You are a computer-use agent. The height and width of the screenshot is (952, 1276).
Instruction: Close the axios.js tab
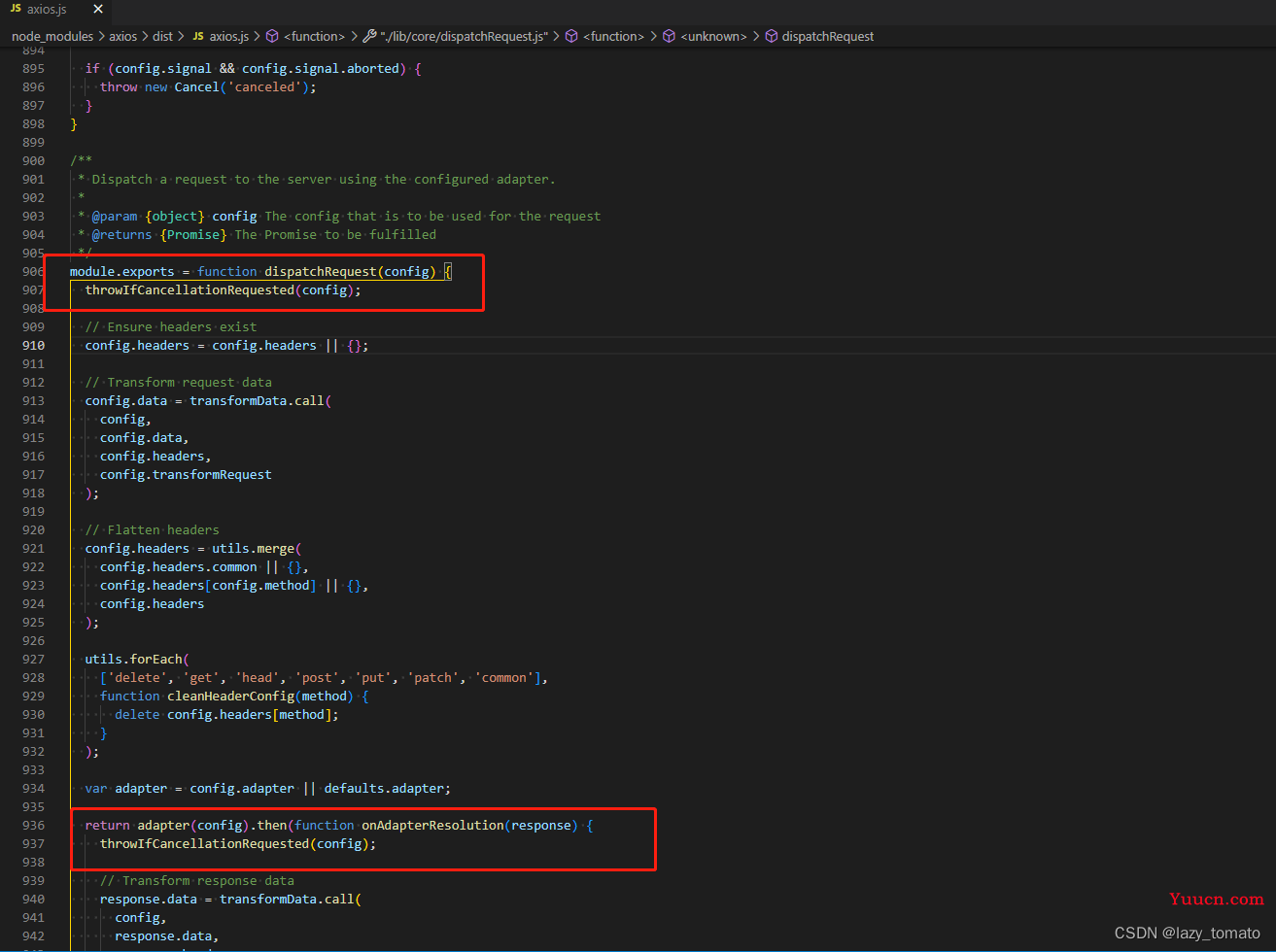tap(97, 10)
